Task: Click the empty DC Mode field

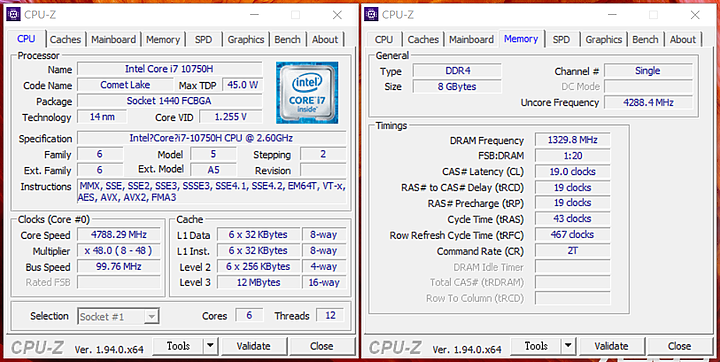Action: click(648, 86)
